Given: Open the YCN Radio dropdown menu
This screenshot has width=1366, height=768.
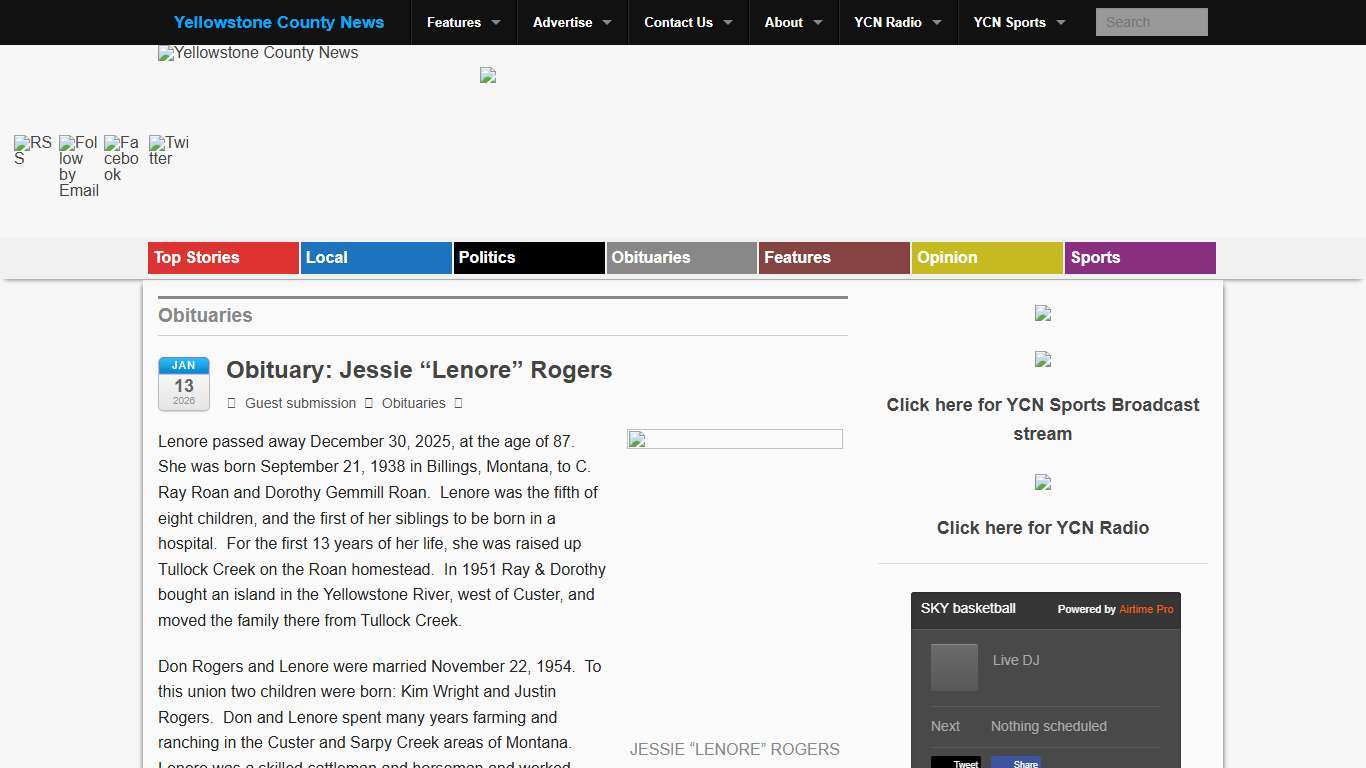Looking at the screenshot, I should [897, 22].
